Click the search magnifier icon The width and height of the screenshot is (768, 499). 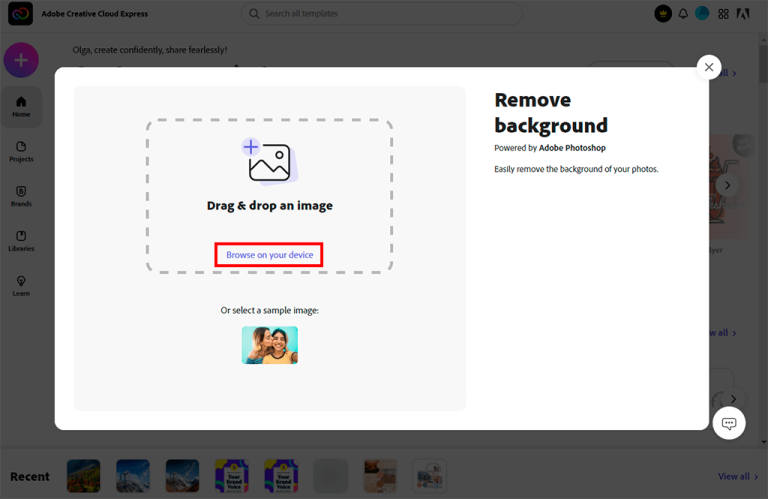pos(254,14)
